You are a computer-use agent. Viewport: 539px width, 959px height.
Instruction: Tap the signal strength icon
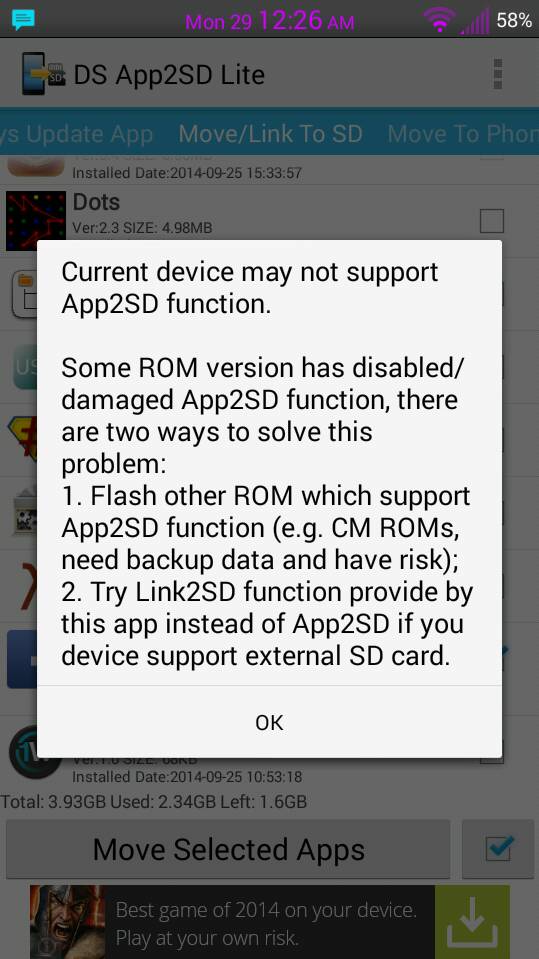pyautogui.click(x=474, y=21)
